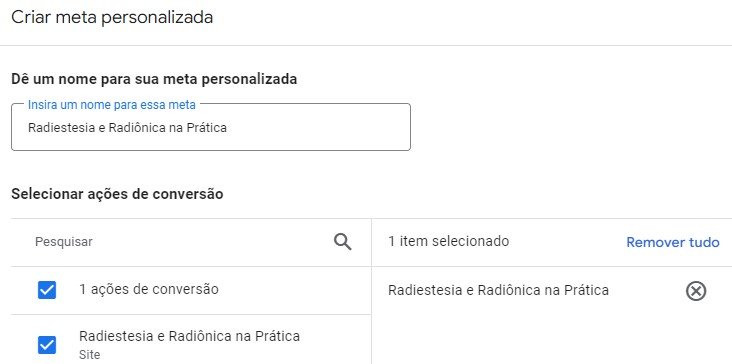The image size is (732, 364).
Task: Click the '1 item selecionado' counter text
Action: [x=448, y=241]
